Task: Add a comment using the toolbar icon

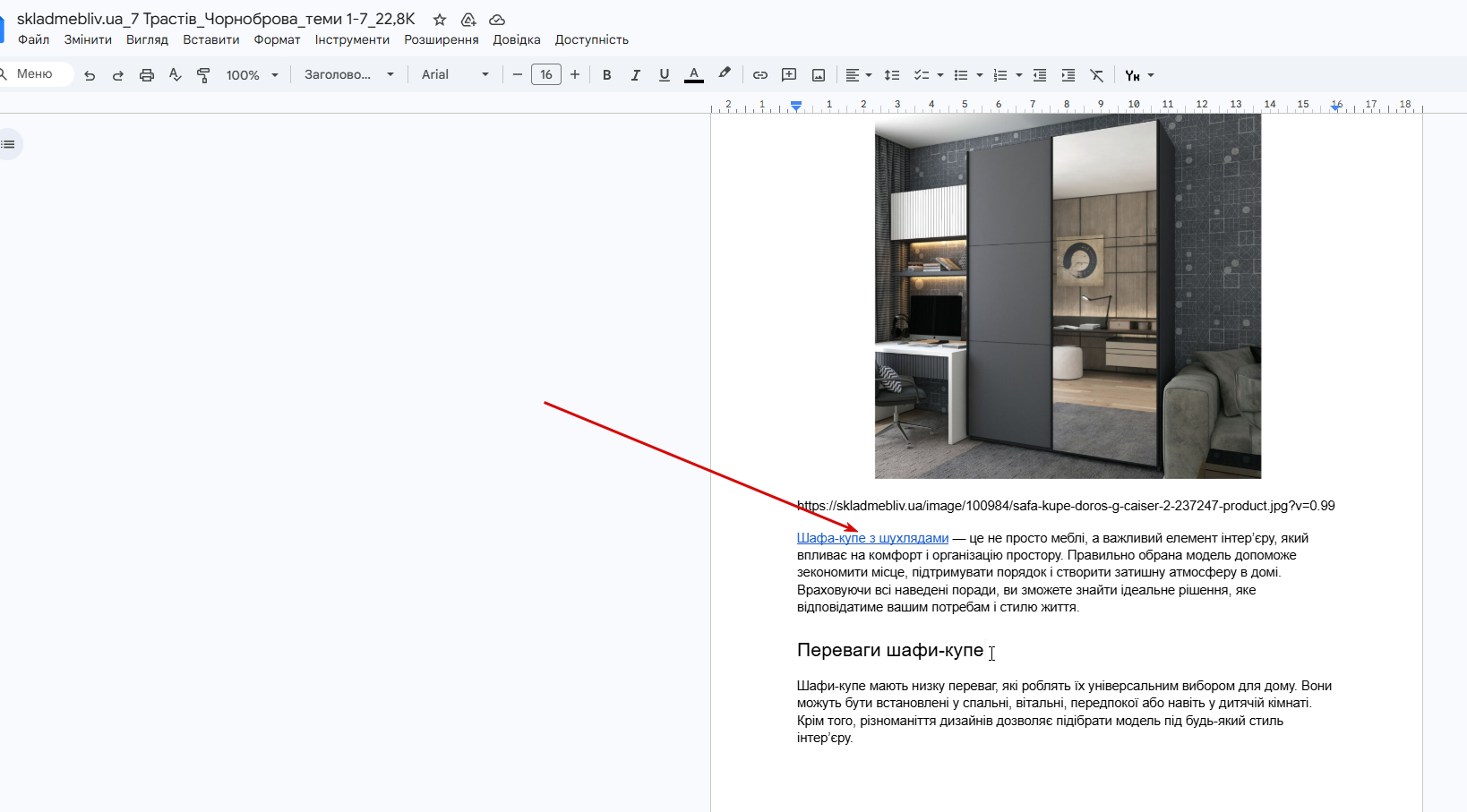Action: 789,75
